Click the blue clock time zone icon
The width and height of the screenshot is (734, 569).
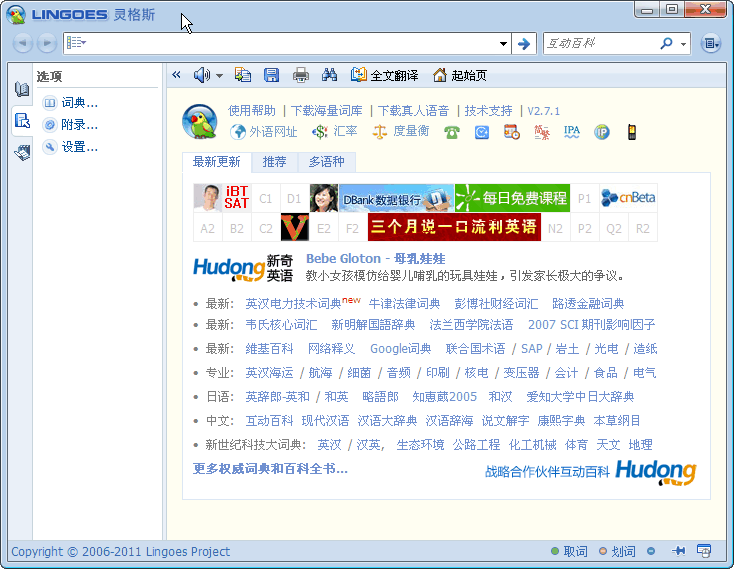(x=482, y=132)
